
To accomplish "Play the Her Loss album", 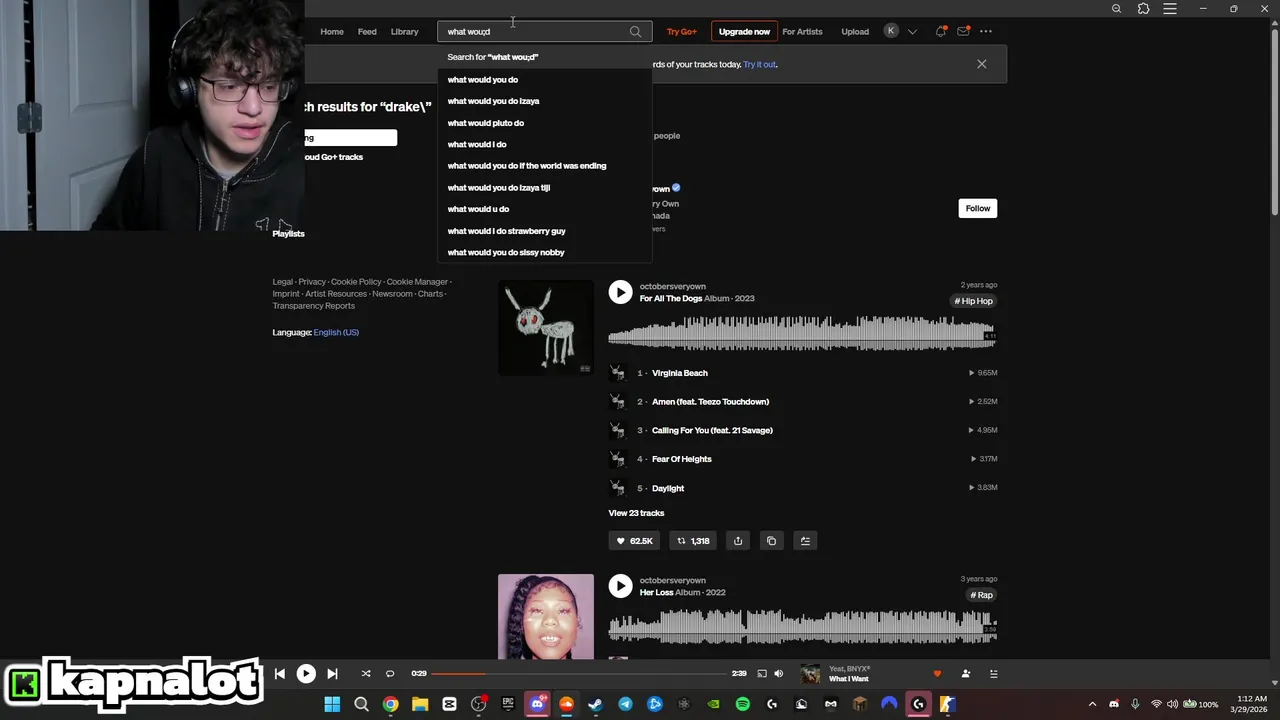I will coord(620,586).
